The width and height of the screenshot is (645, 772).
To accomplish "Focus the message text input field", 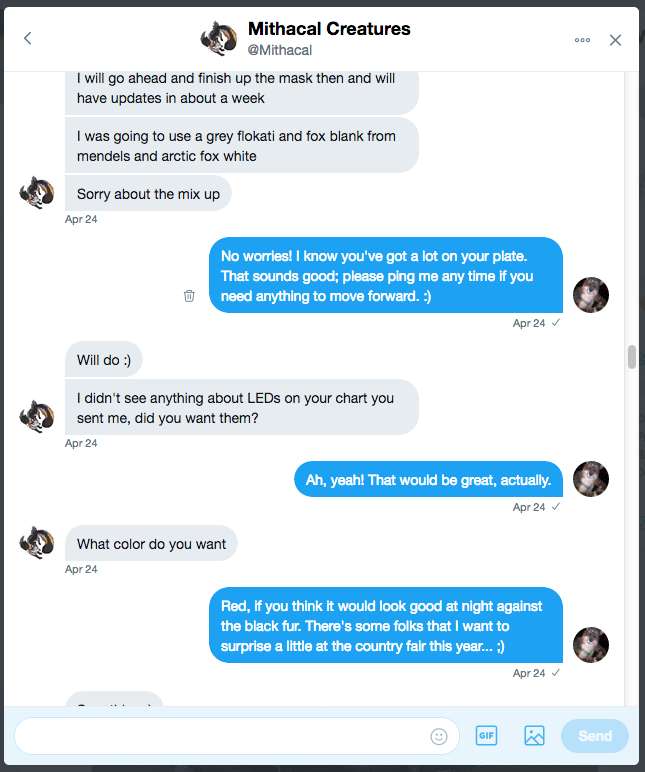I will (220, 736).
